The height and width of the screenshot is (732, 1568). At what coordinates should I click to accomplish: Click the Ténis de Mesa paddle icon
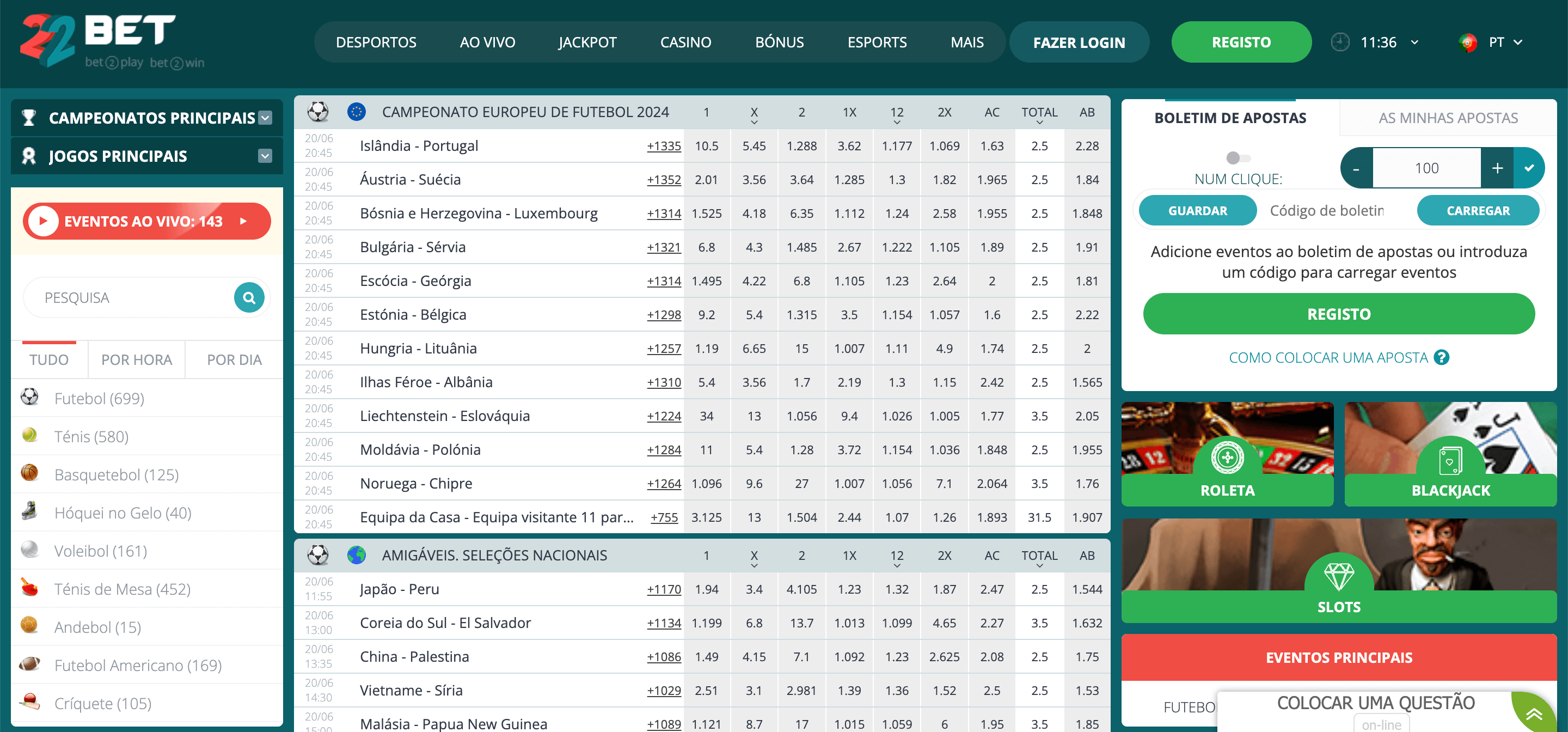tap(29, 587)
